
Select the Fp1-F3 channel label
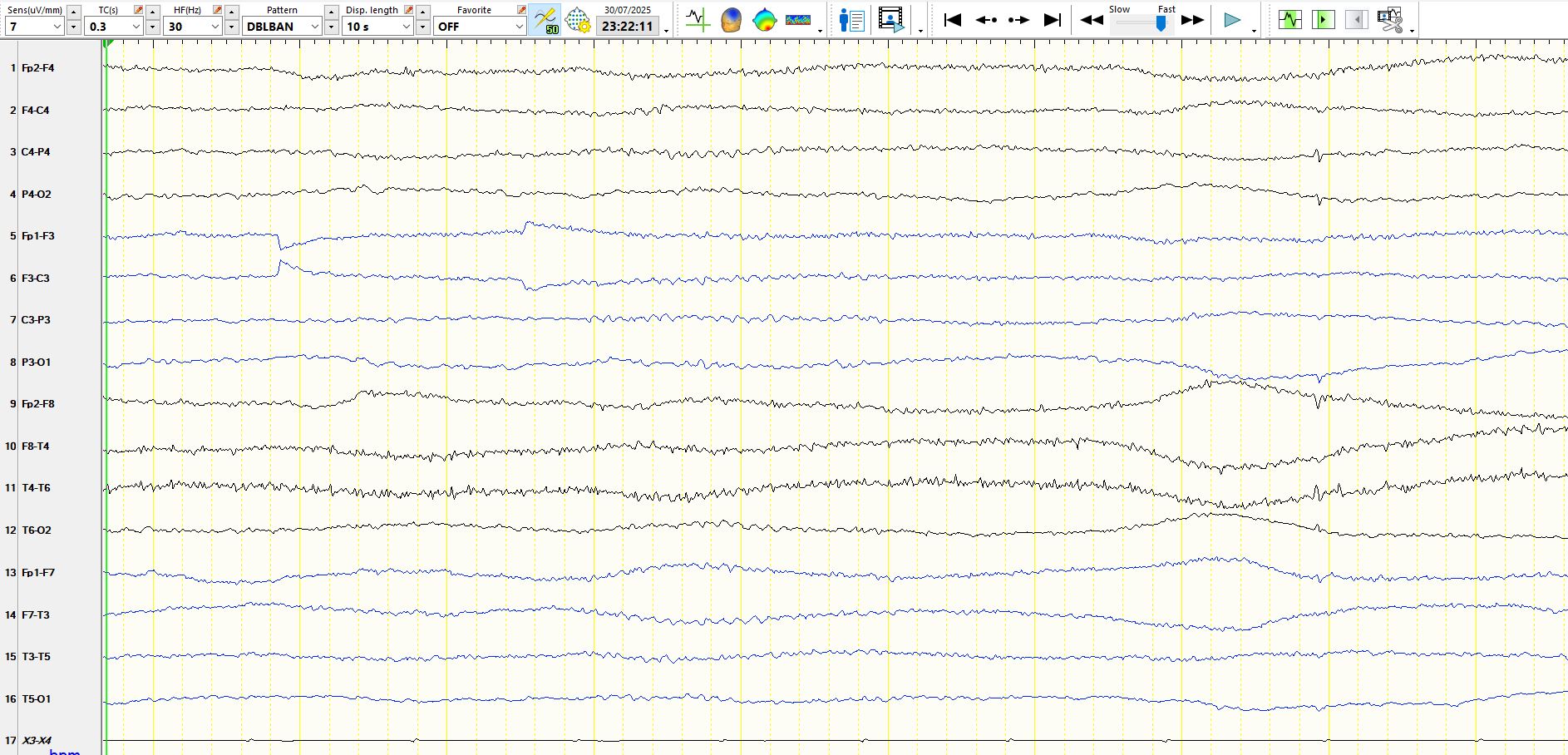38,236
